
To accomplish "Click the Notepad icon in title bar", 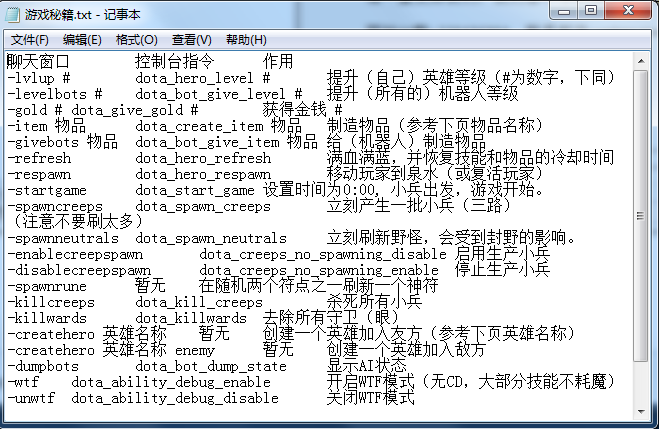I will pos(12,15).
